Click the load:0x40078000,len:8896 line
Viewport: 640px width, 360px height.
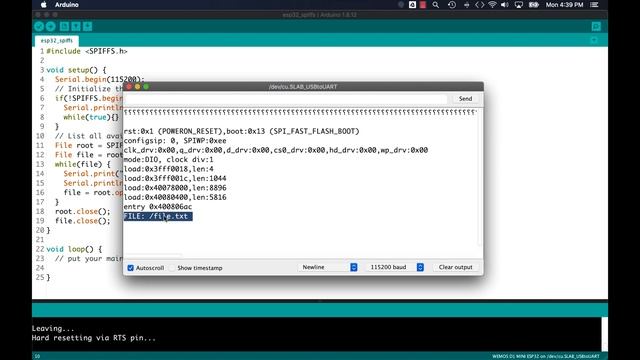coord(175,188)
